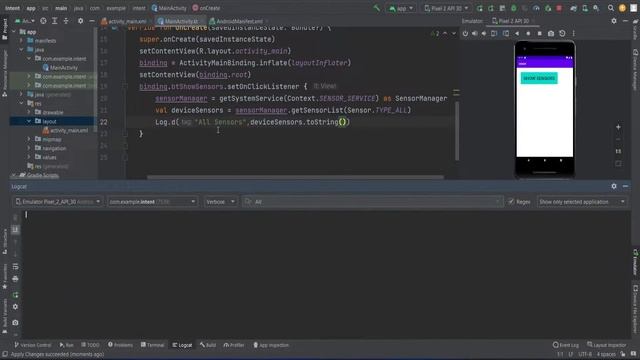Image resolution: width=640 pixels, height=360 pixels.
Task: Open Version Control tool window tab
Action: [x=33, y=345]
